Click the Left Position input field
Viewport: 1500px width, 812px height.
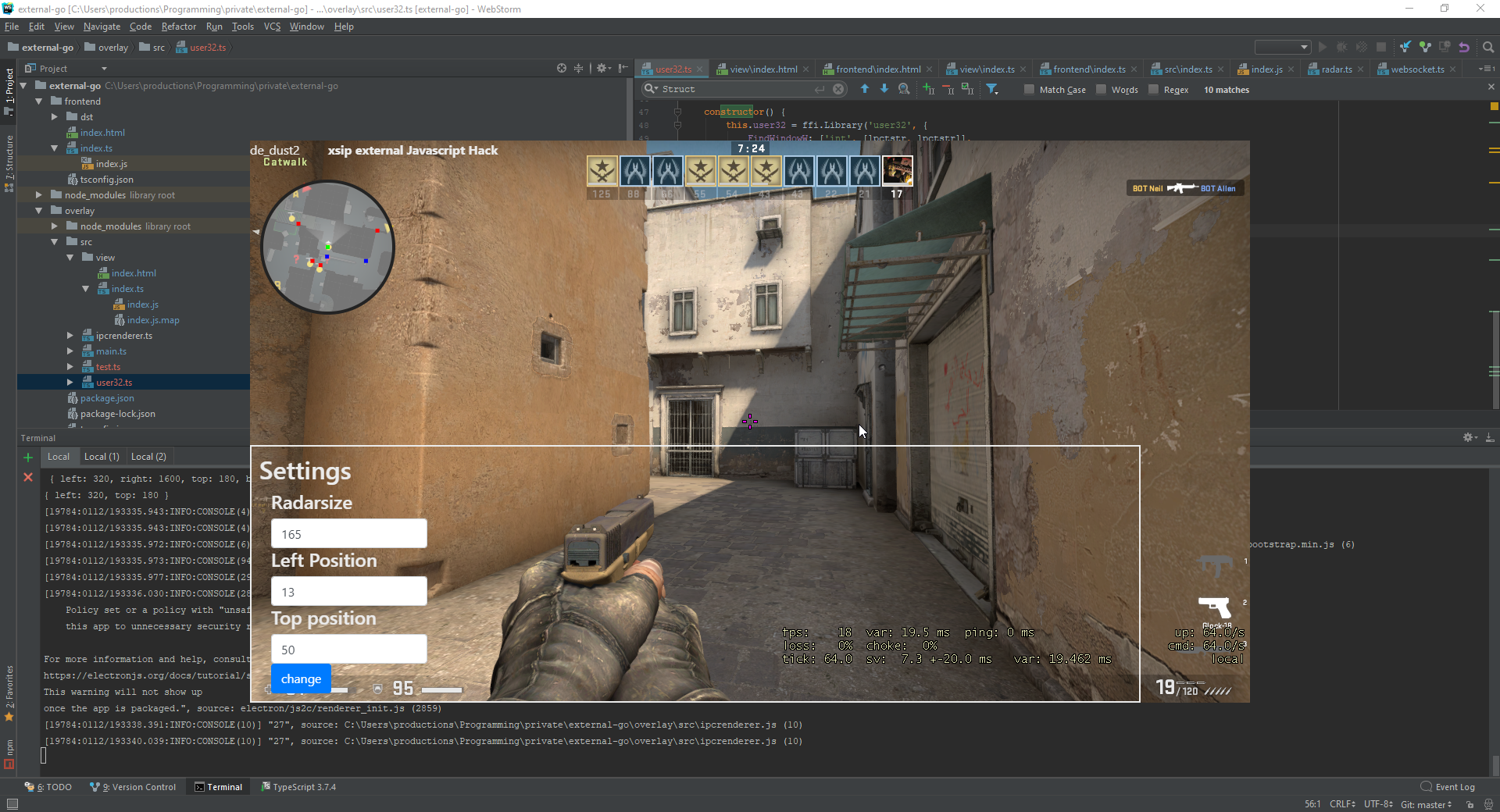348,591
